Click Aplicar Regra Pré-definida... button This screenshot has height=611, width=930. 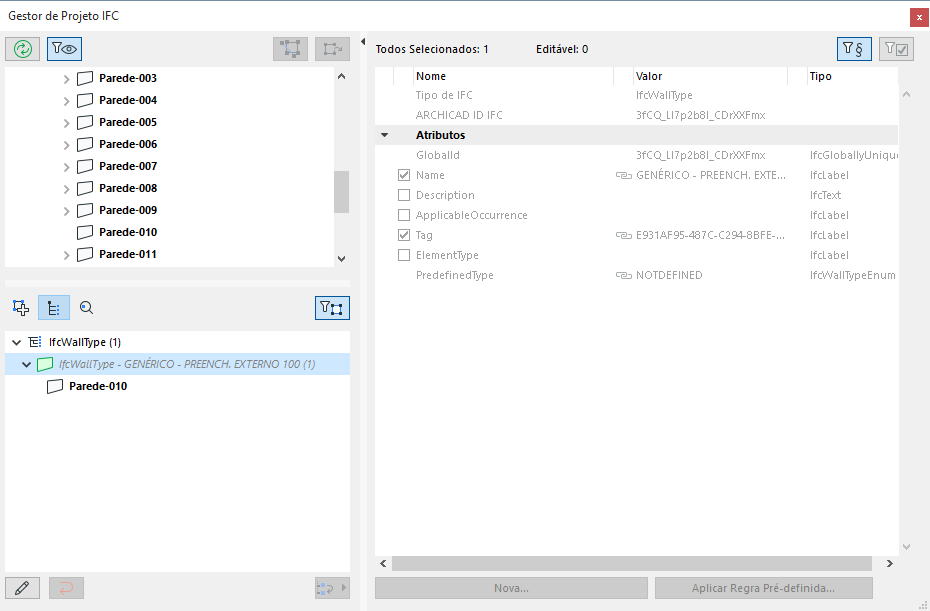763,588
